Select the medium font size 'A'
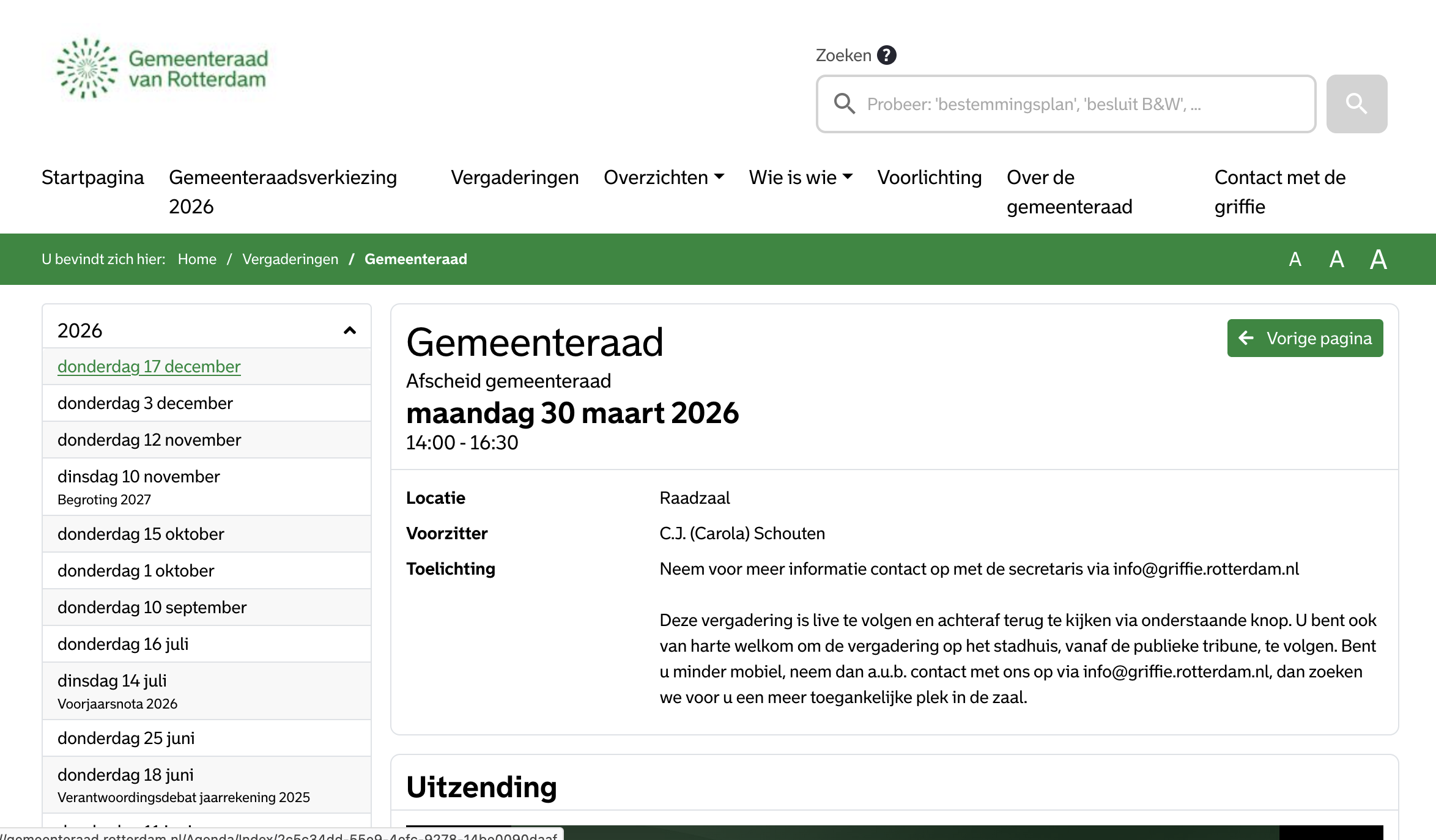1436x840 pixels. point(1336,259)
